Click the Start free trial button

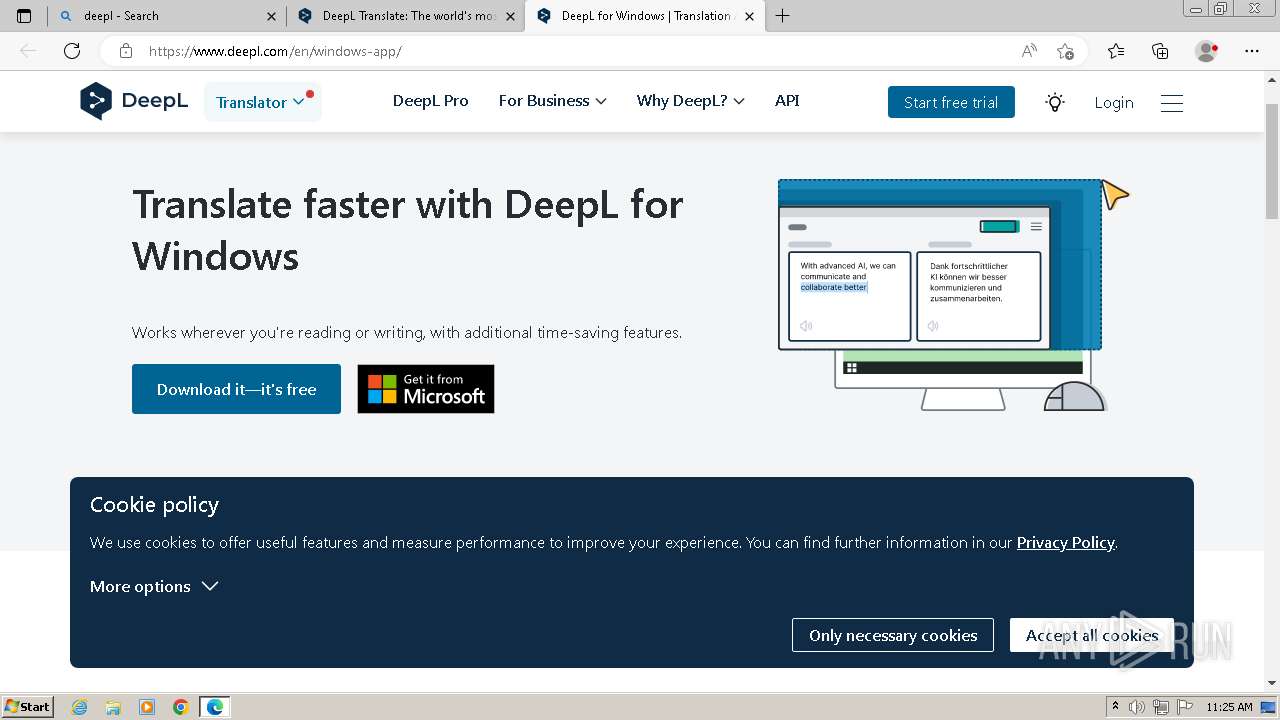click(951, 102)
